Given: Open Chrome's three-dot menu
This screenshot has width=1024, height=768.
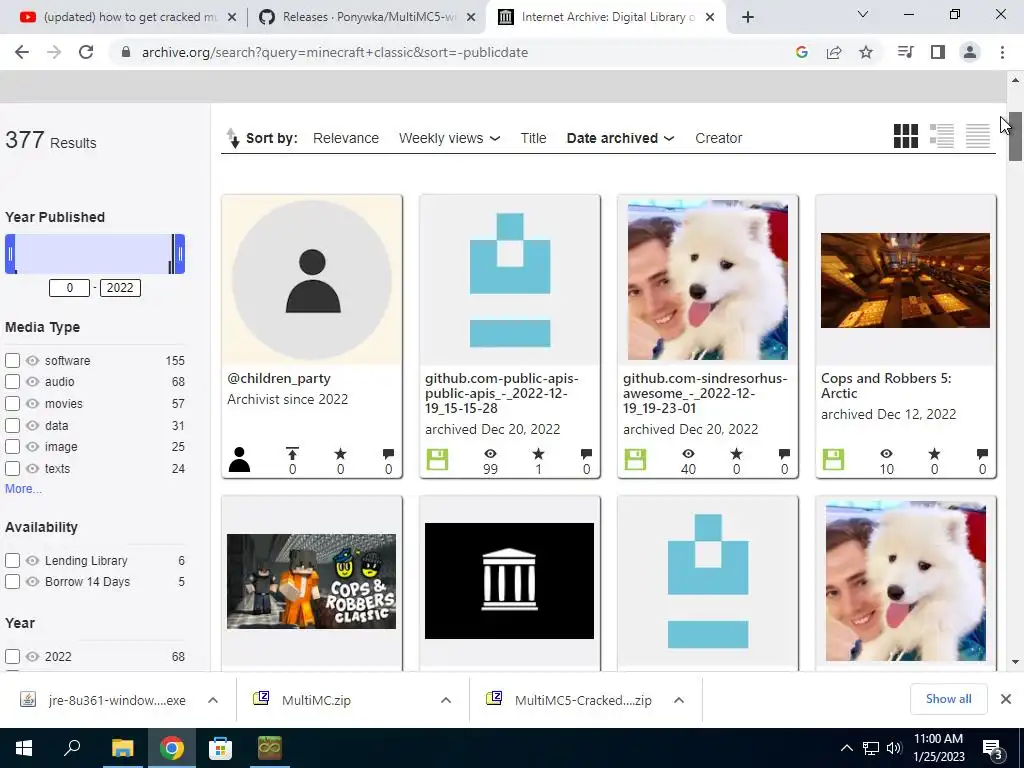Looking at the screenshot, I should (1002, 52).
